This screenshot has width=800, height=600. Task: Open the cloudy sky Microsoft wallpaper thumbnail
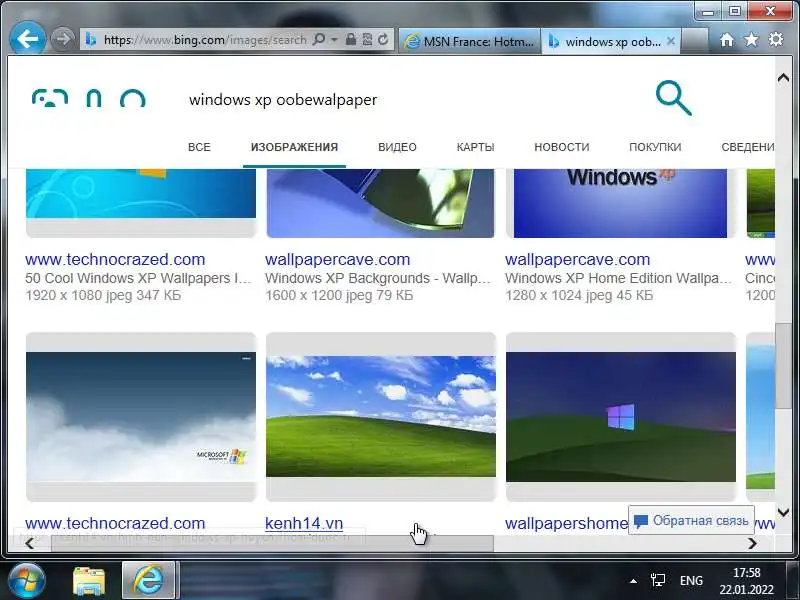(x=141, y=416)
